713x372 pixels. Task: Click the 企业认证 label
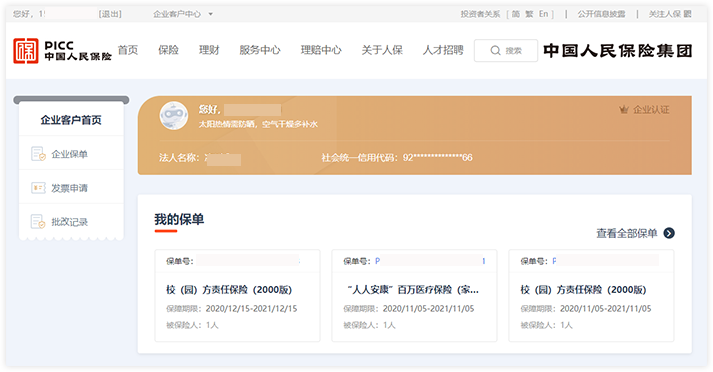click(651, 110)
